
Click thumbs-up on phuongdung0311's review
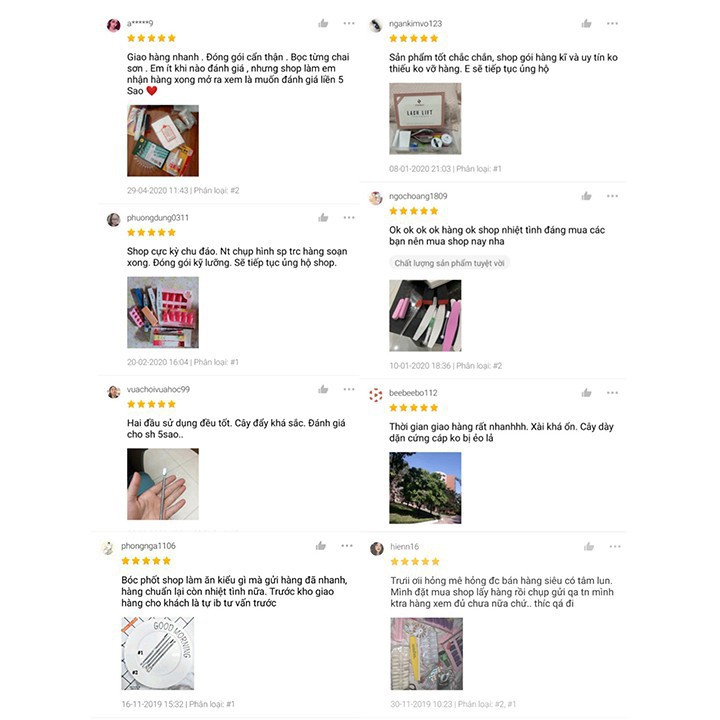(x=323, y=217)
